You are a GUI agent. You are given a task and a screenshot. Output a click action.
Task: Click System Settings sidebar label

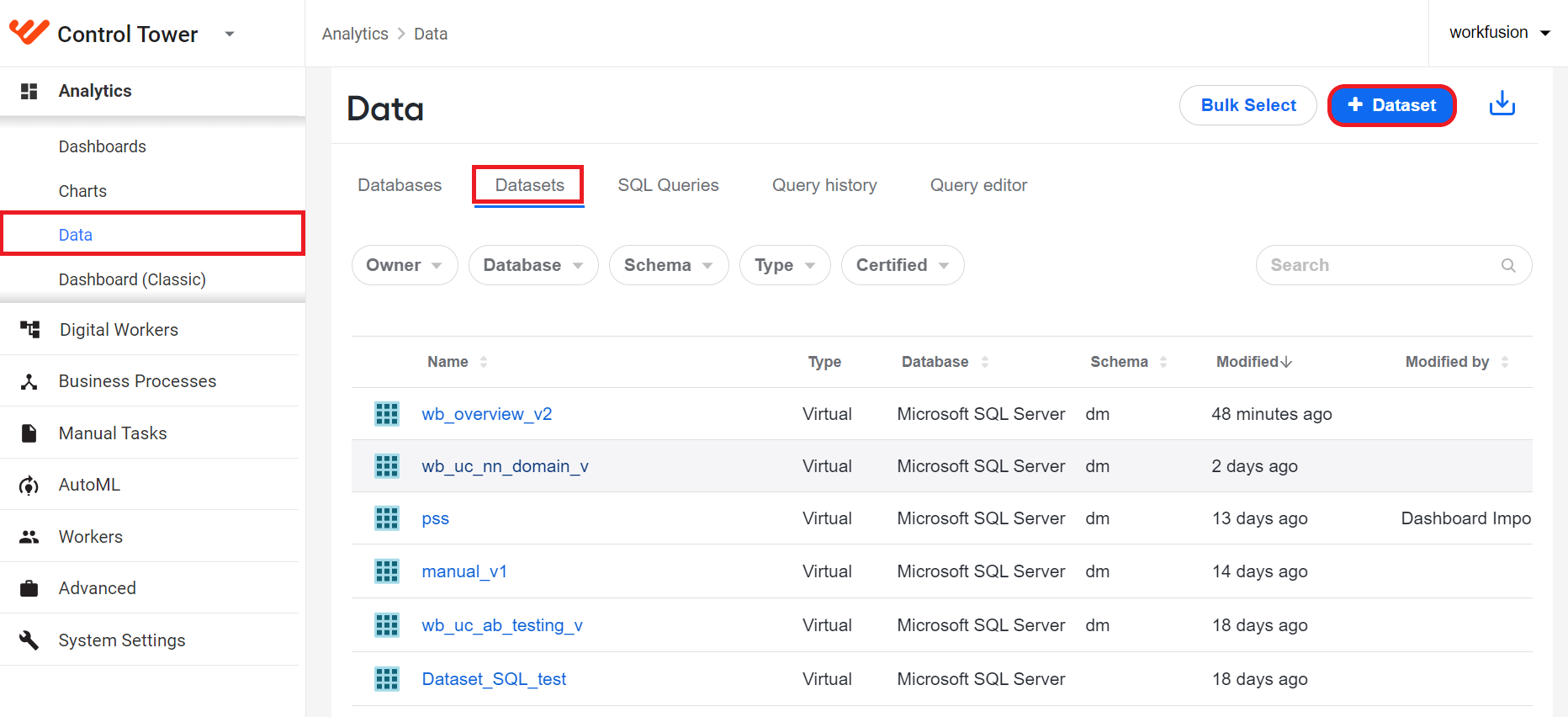[x=122, y=640]
